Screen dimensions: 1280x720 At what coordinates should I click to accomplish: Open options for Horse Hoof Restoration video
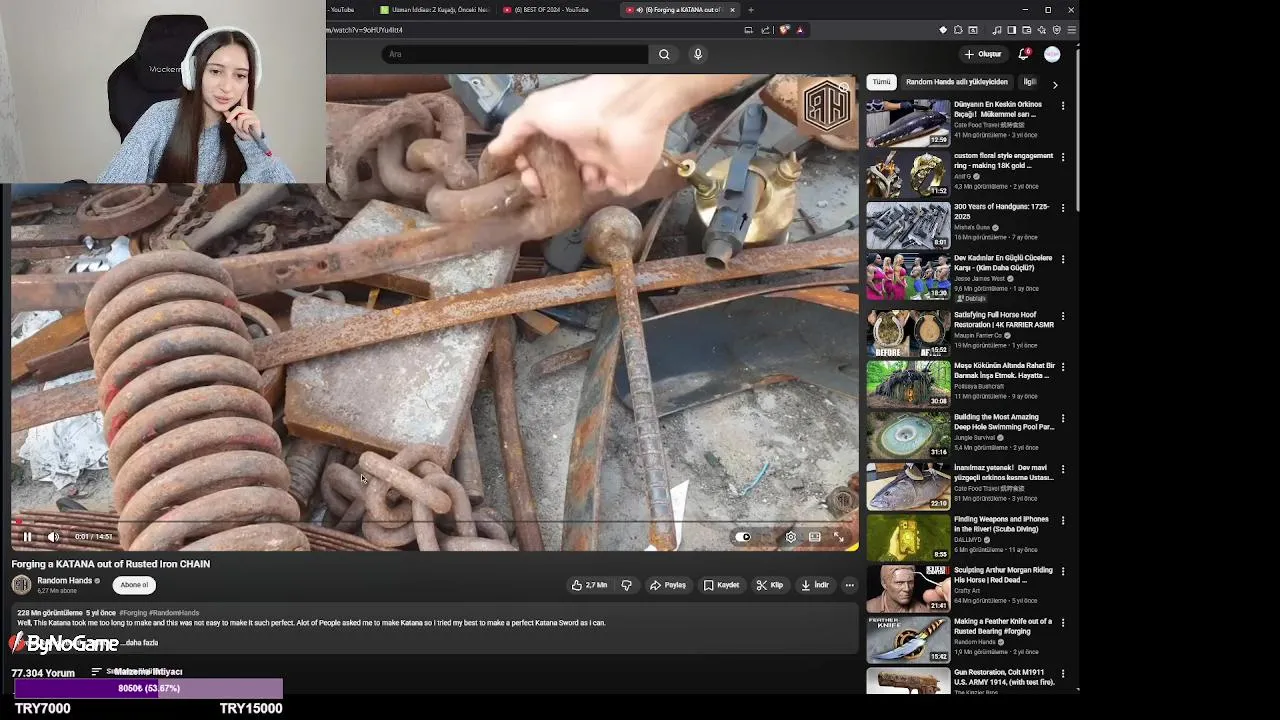(x=1063, y=316)
